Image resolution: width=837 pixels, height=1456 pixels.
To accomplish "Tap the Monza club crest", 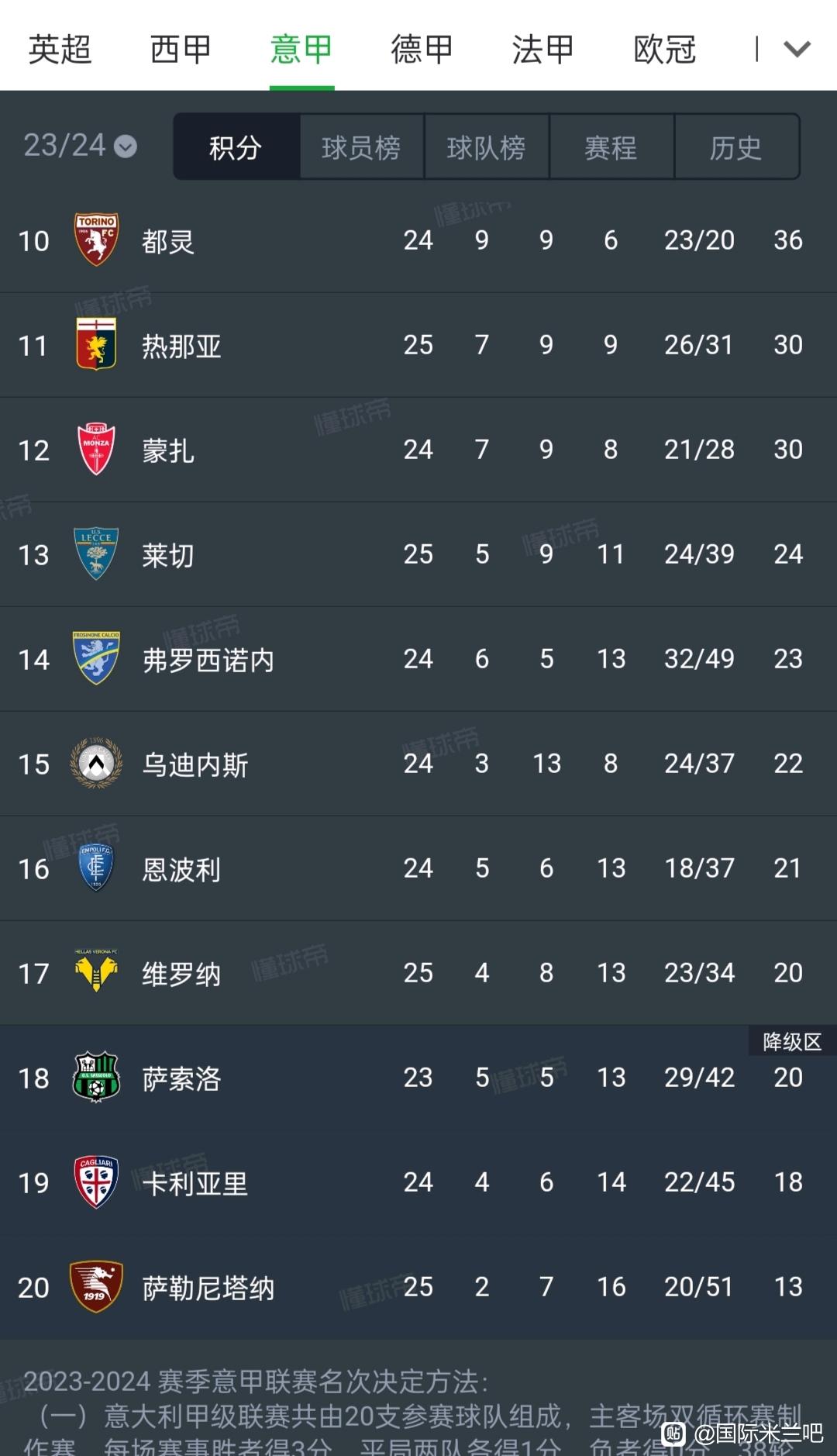I will [96, 450].
